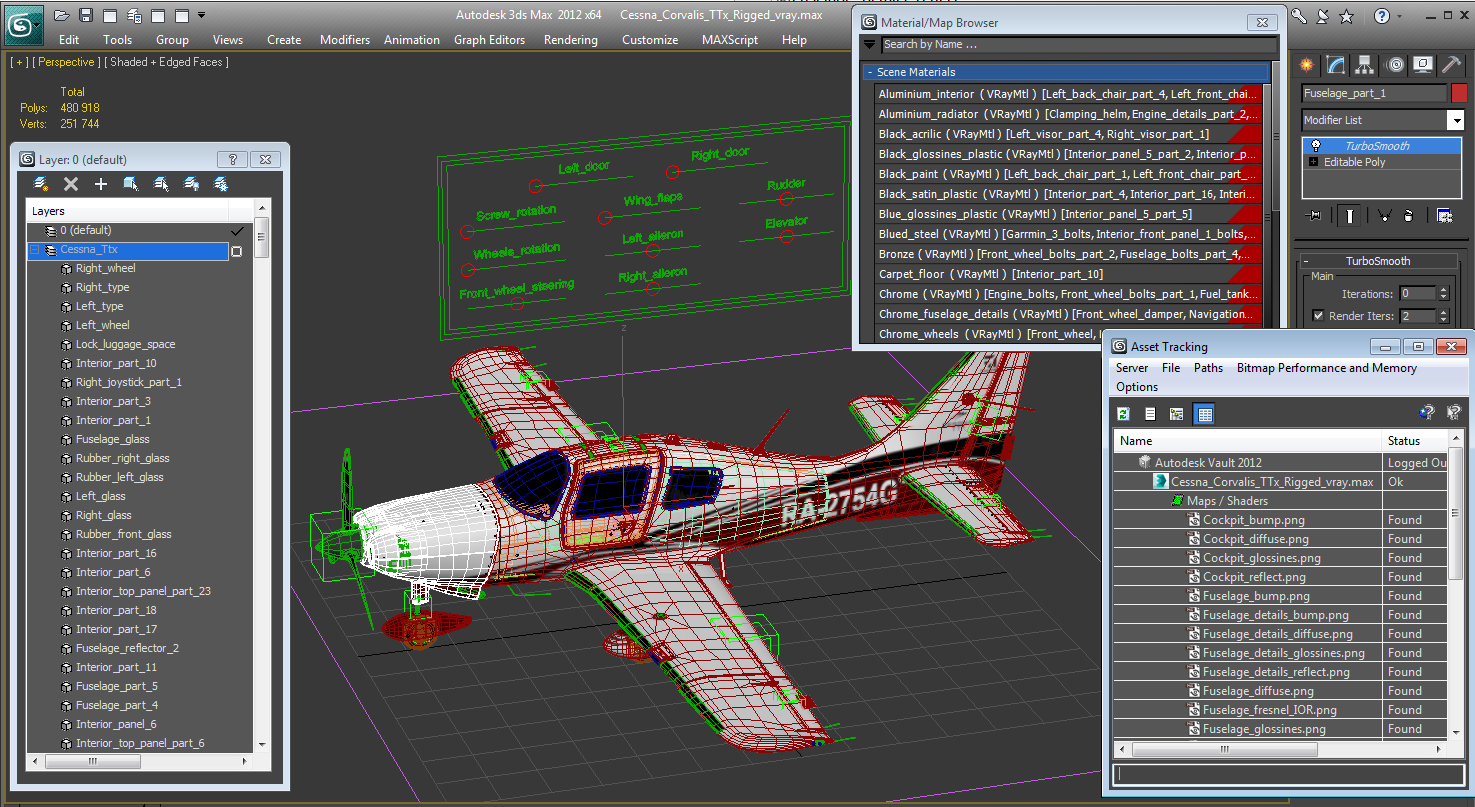This screenshot has height=807, width=1475.
Task: Open the quick access toolbar dropdown arrow
Action: point(202,15)
